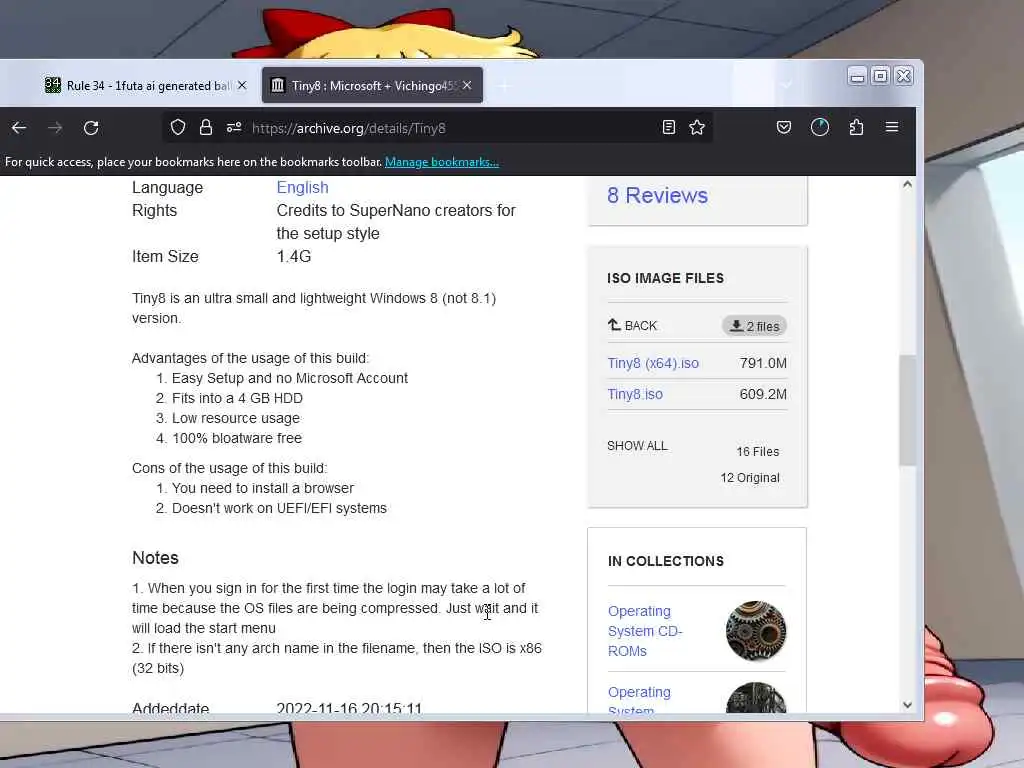This screenshot has height=768, width=1024.
Task: Open Operating System CD-ROMs collection link
Action: point(645,631)
